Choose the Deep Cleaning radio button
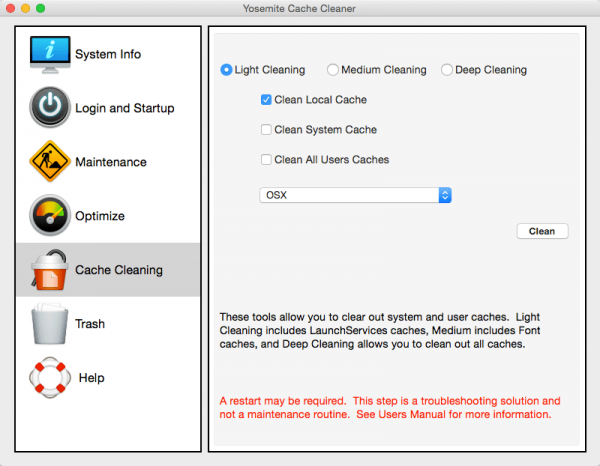 pyautogui.click(x=447, y=70)
